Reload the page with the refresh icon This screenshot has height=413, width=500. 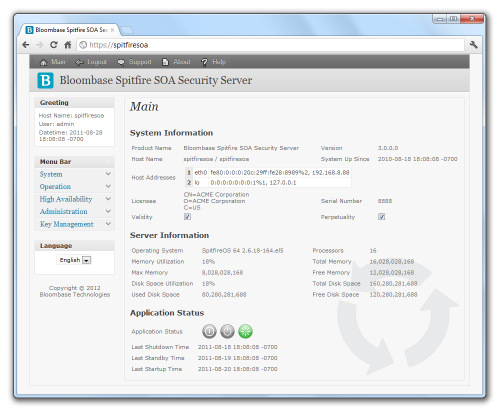54,45
